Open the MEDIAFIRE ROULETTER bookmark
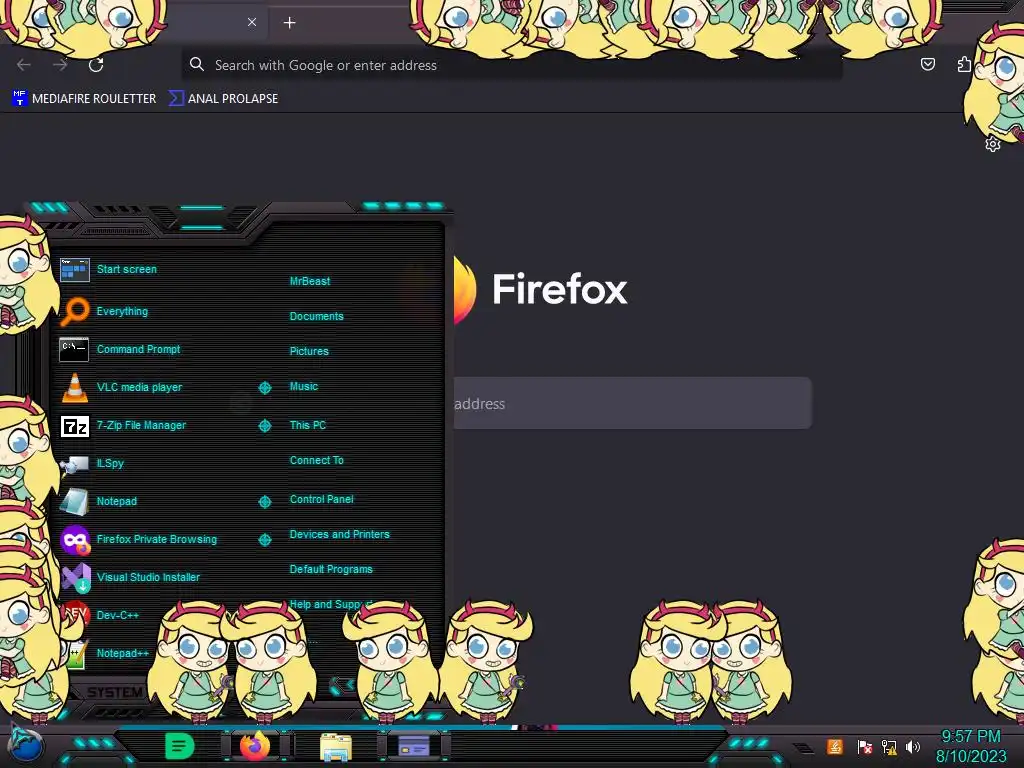1024x768 pixels. pos(84,99)
